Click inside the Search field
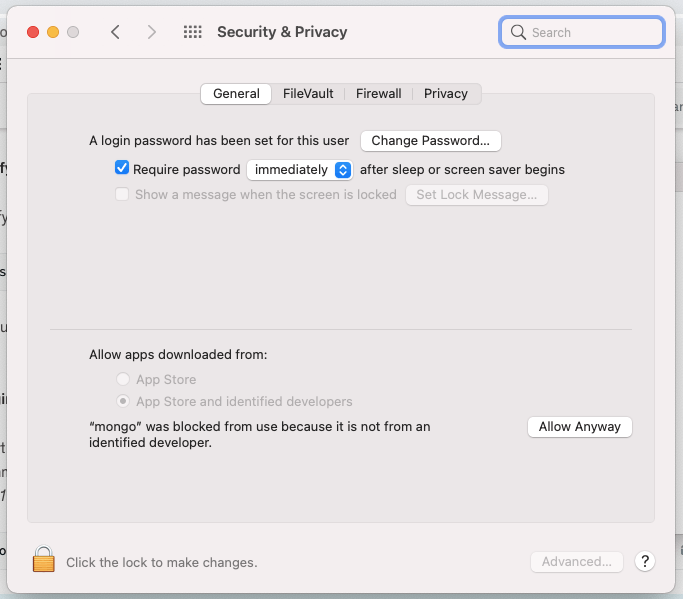The image size is (683, 599). (x=592, y=32)
